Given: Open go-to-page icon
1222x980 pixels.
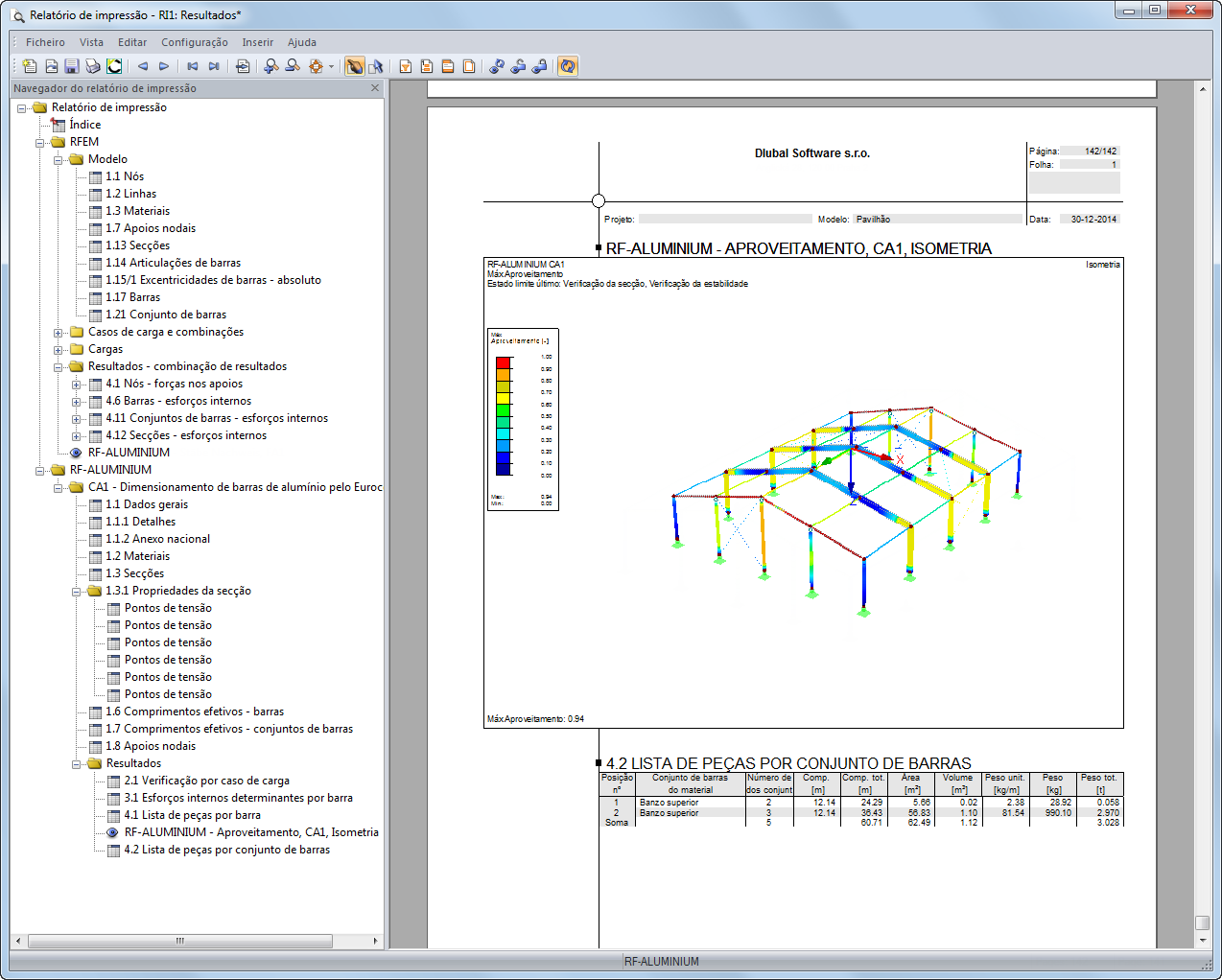Looking at the screenshot, I should pyautogui.click(x=243, y=66).
